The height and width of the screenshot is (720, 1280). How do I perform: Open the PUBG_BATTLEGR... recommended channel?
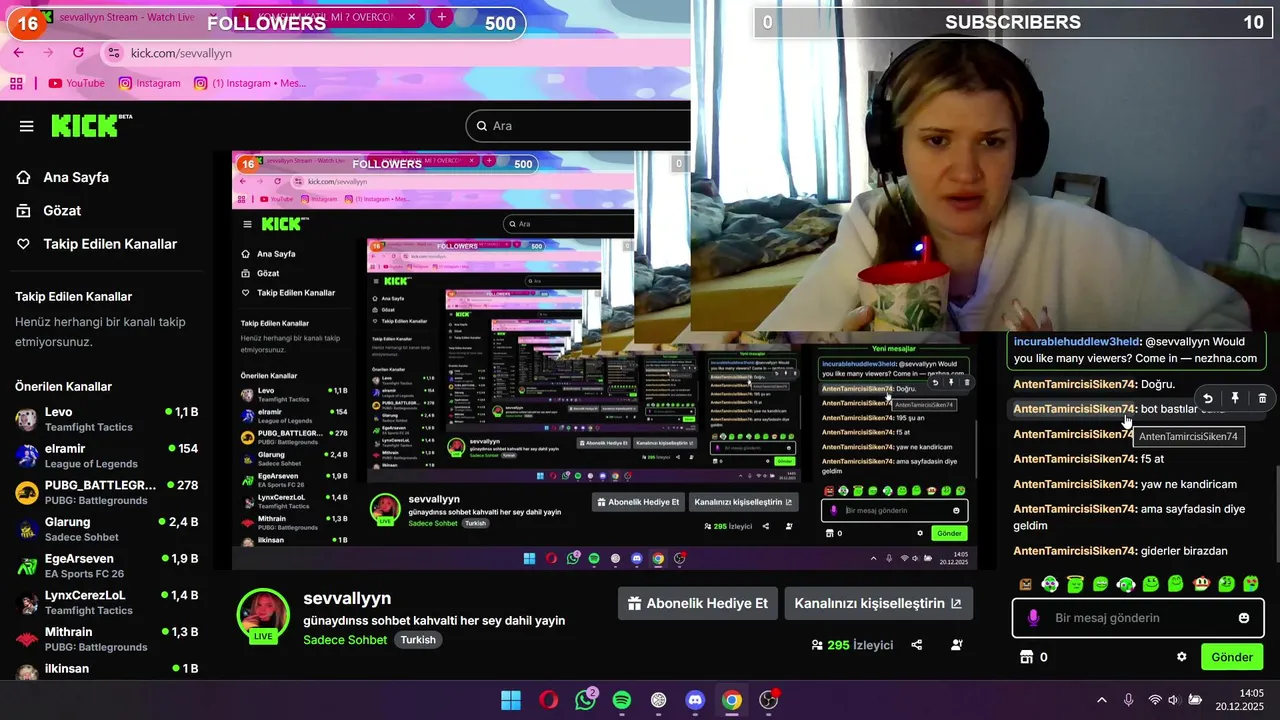[106, 492]
